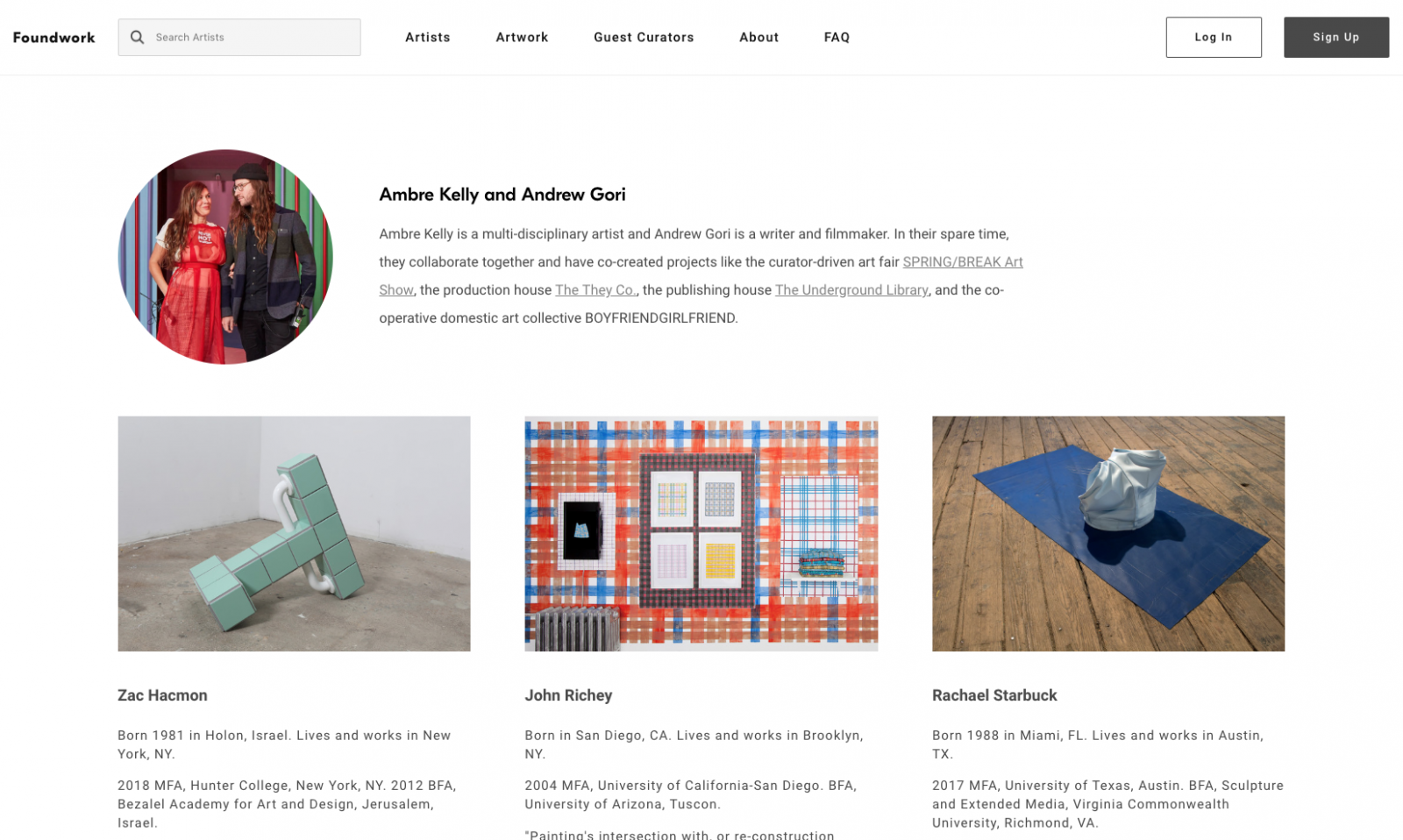This screenshot has width=1403, height=840.
Task: Click Ambre Kelly and Andrew Gori portrait
Action: pyautogui.click(x=225, y=257)
